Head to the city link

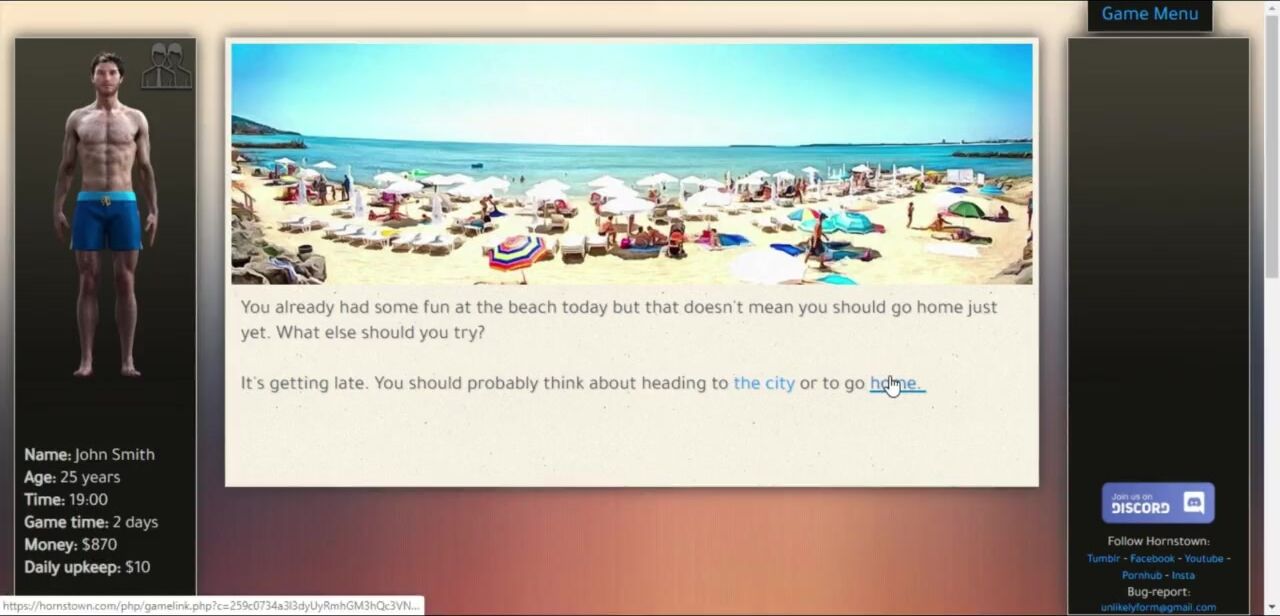point(764,383)
